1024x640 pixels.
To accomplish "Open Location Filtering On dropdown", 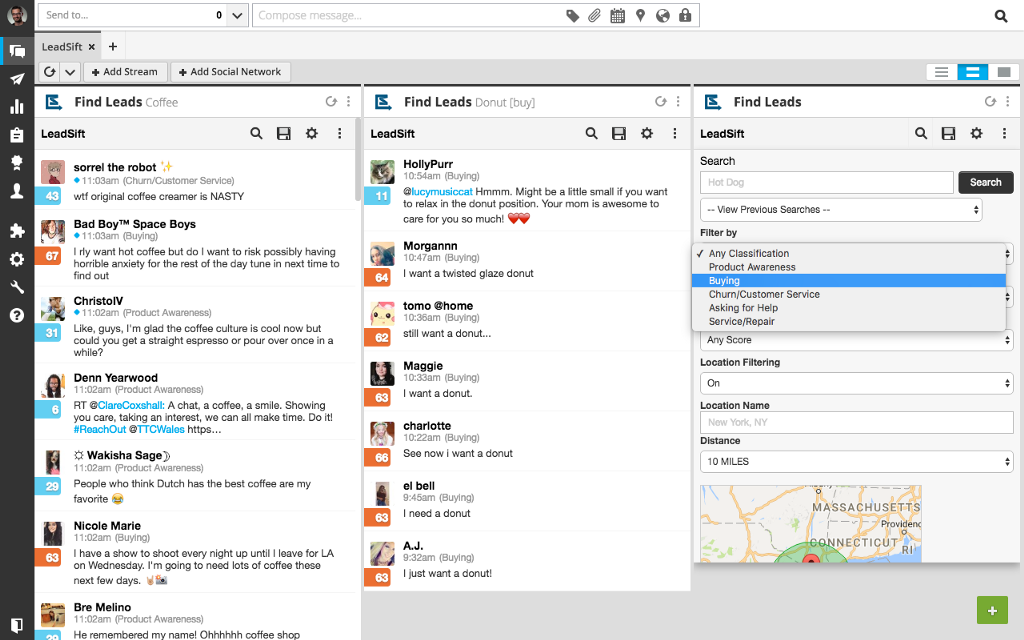I will [x=856, y=383].
